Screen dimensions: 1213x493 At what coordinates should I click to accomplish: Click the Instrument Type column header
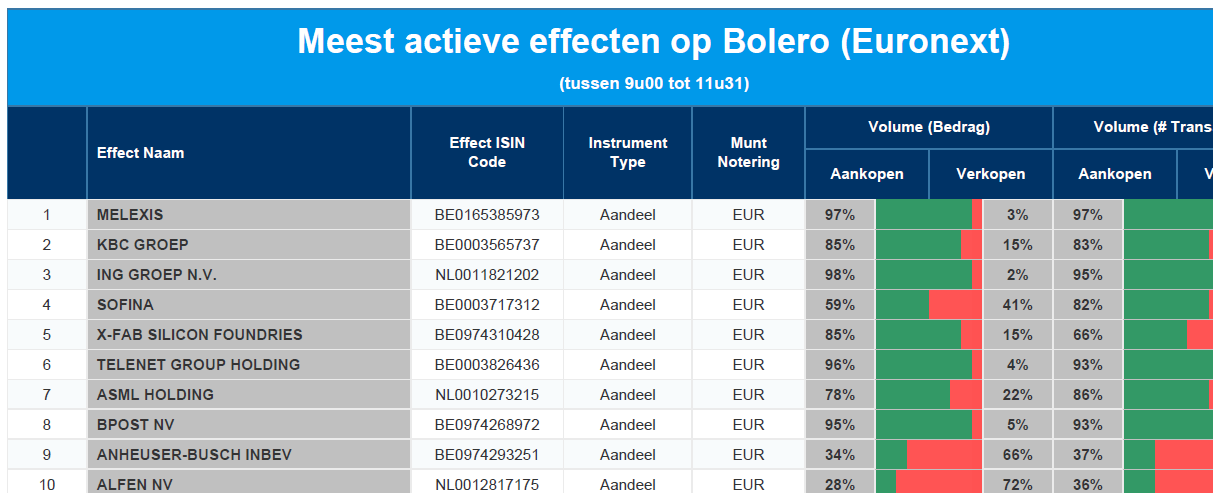pyautogui.click(x=627, y=153)
